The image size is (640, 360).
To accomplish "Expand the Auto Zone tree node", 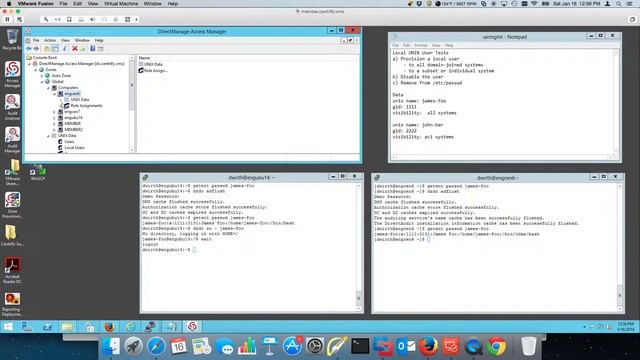I will pyautogui.click(x=42, y=76).
